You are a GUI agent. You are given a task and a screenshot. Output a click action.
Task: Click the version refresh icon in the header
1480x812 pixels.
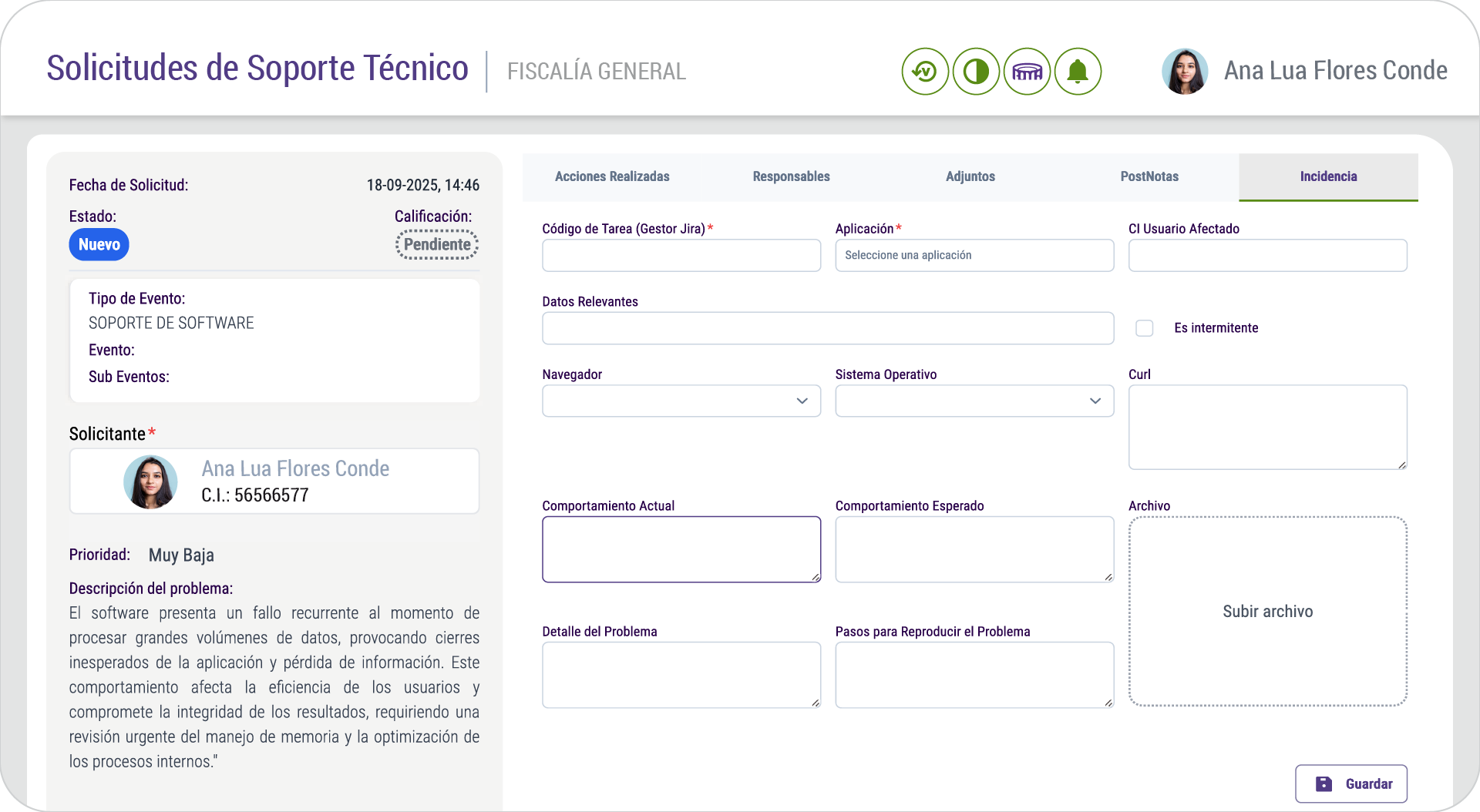(x=925, y=71)
